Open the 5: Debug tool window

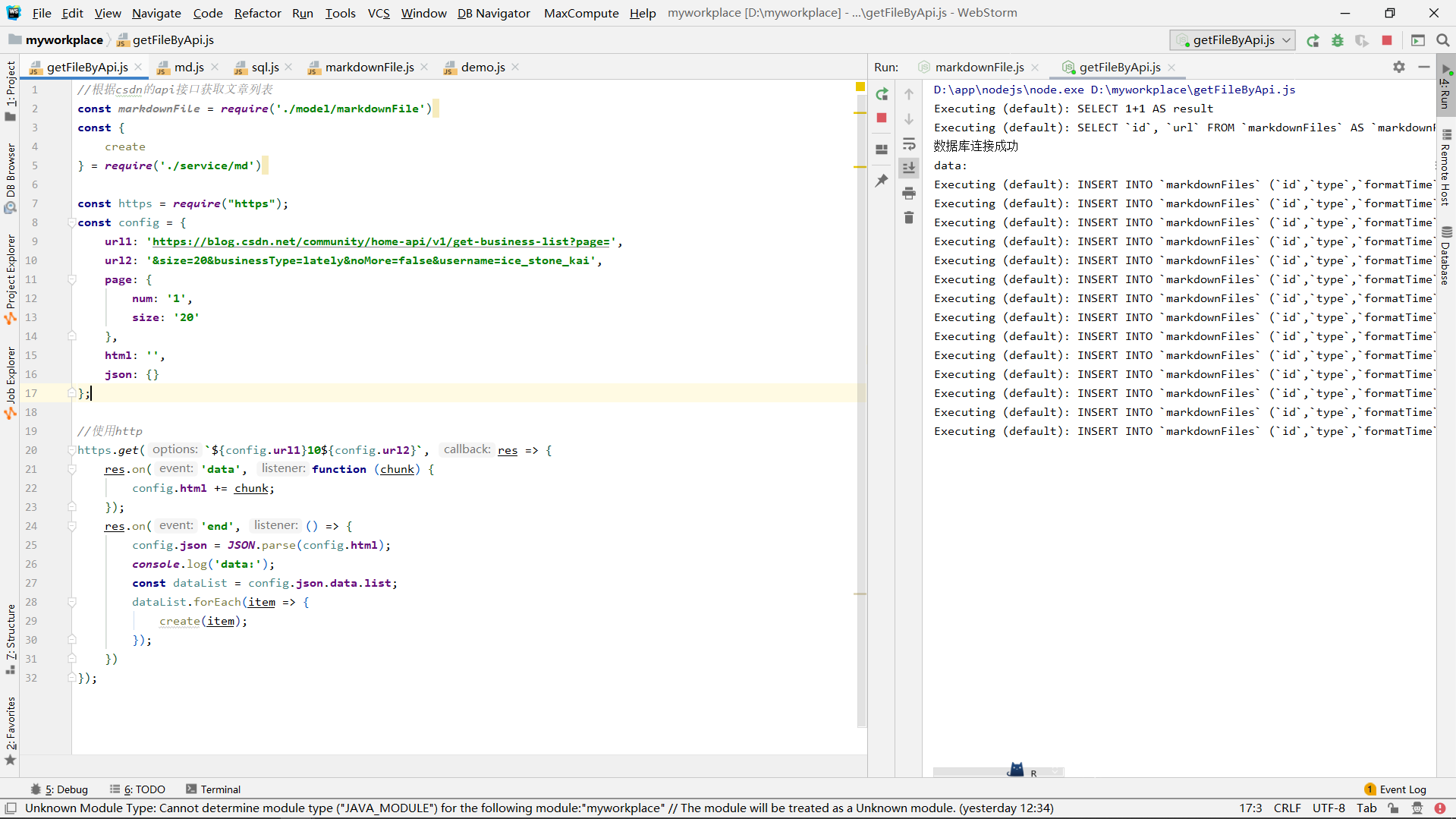tap(58, 789)
